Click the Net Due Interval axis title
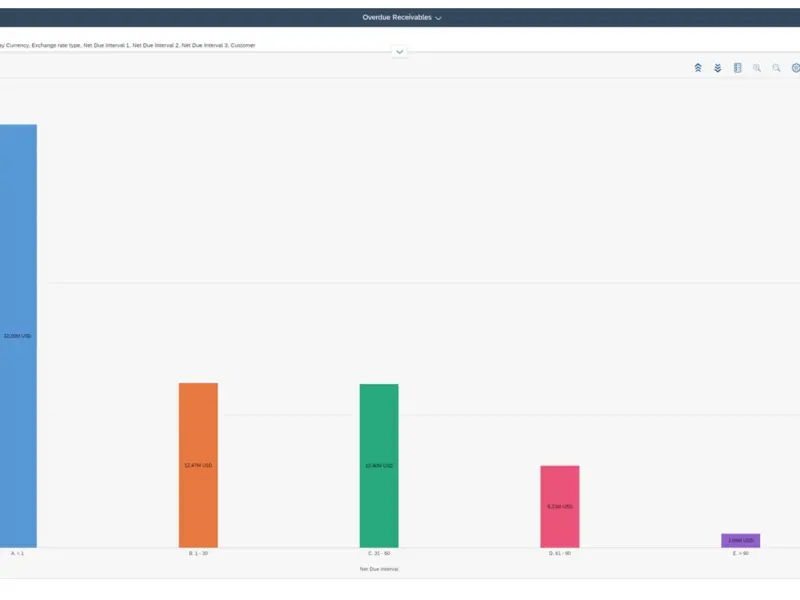Screen dimensions: 800x600 pyautogui.click(x=379, y=569)
